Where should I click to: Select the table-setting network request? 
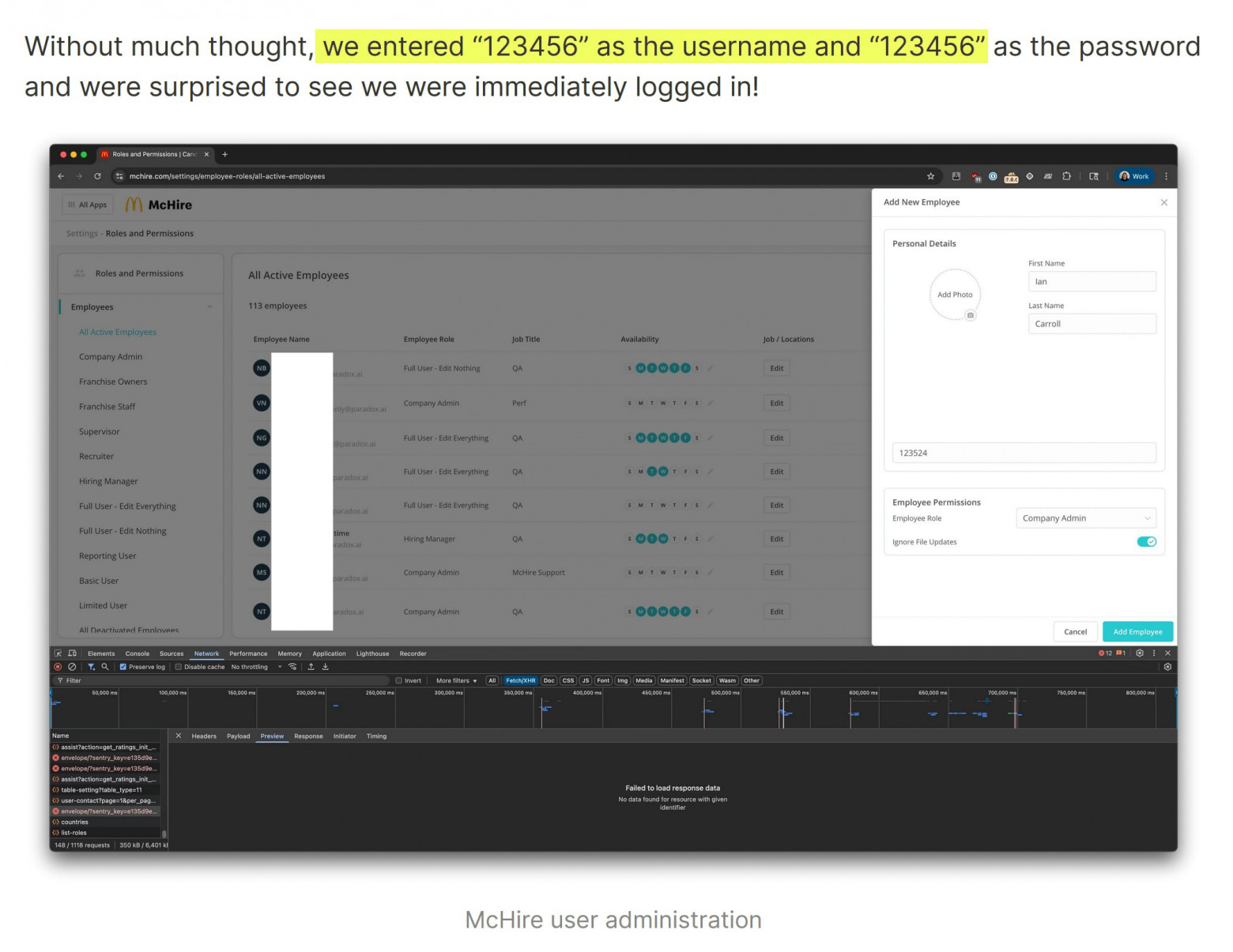[106, 789]
